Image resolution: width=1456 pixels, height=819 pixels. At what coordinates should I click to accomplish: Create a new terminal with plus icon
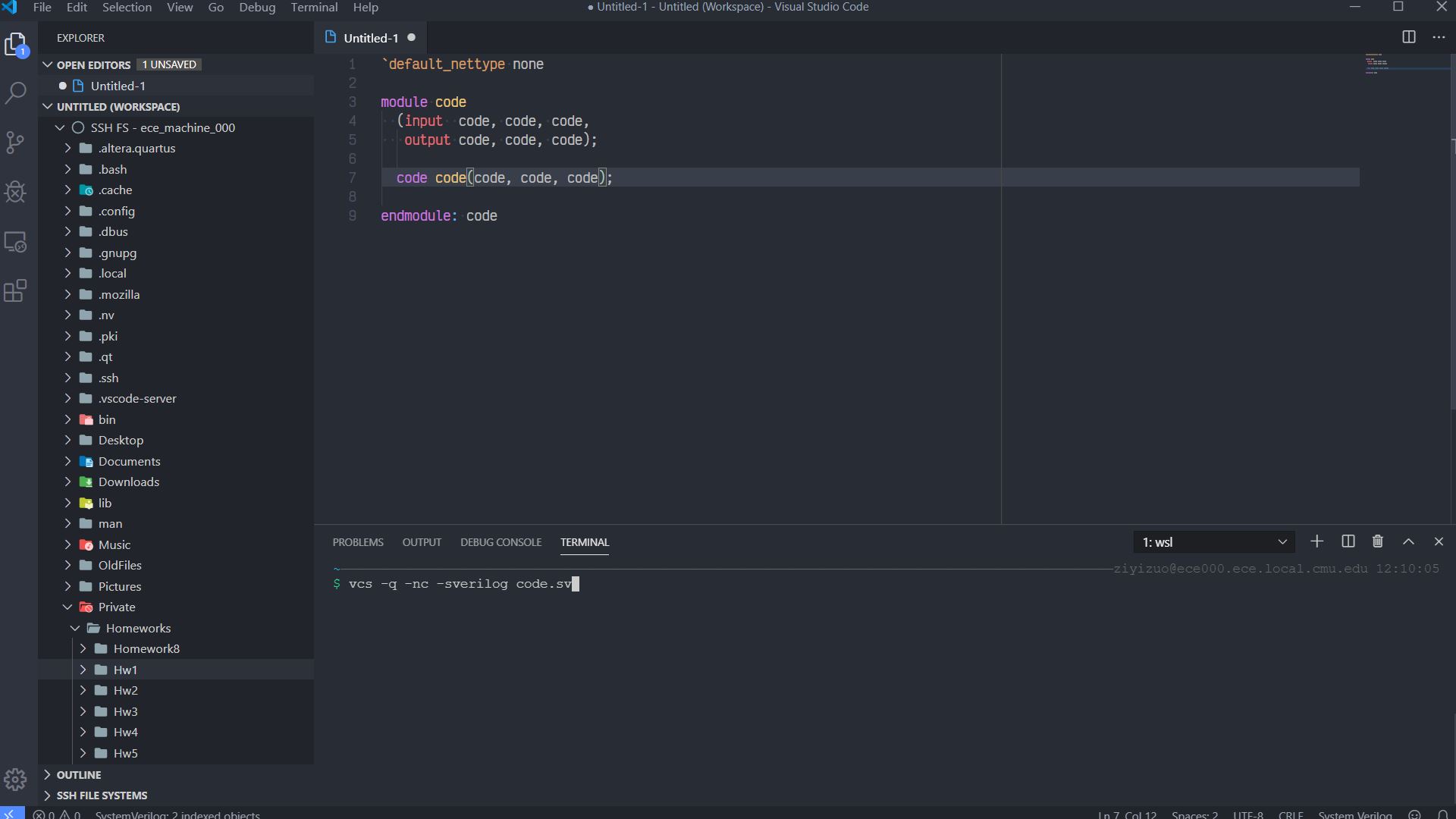(1317, 541)
